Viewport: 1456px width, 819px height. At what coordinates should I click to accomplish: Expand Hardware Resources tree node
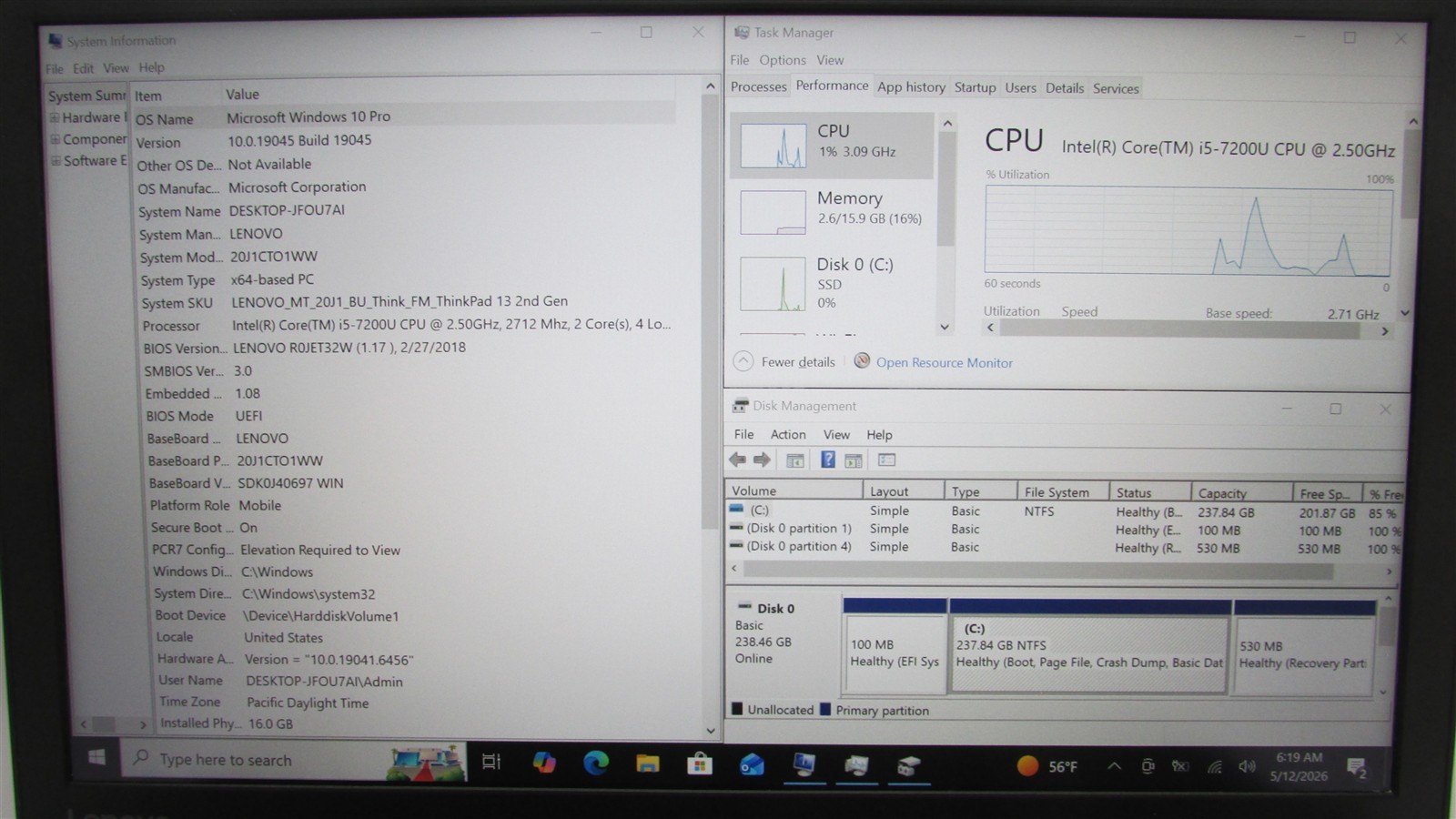[55, 117]
